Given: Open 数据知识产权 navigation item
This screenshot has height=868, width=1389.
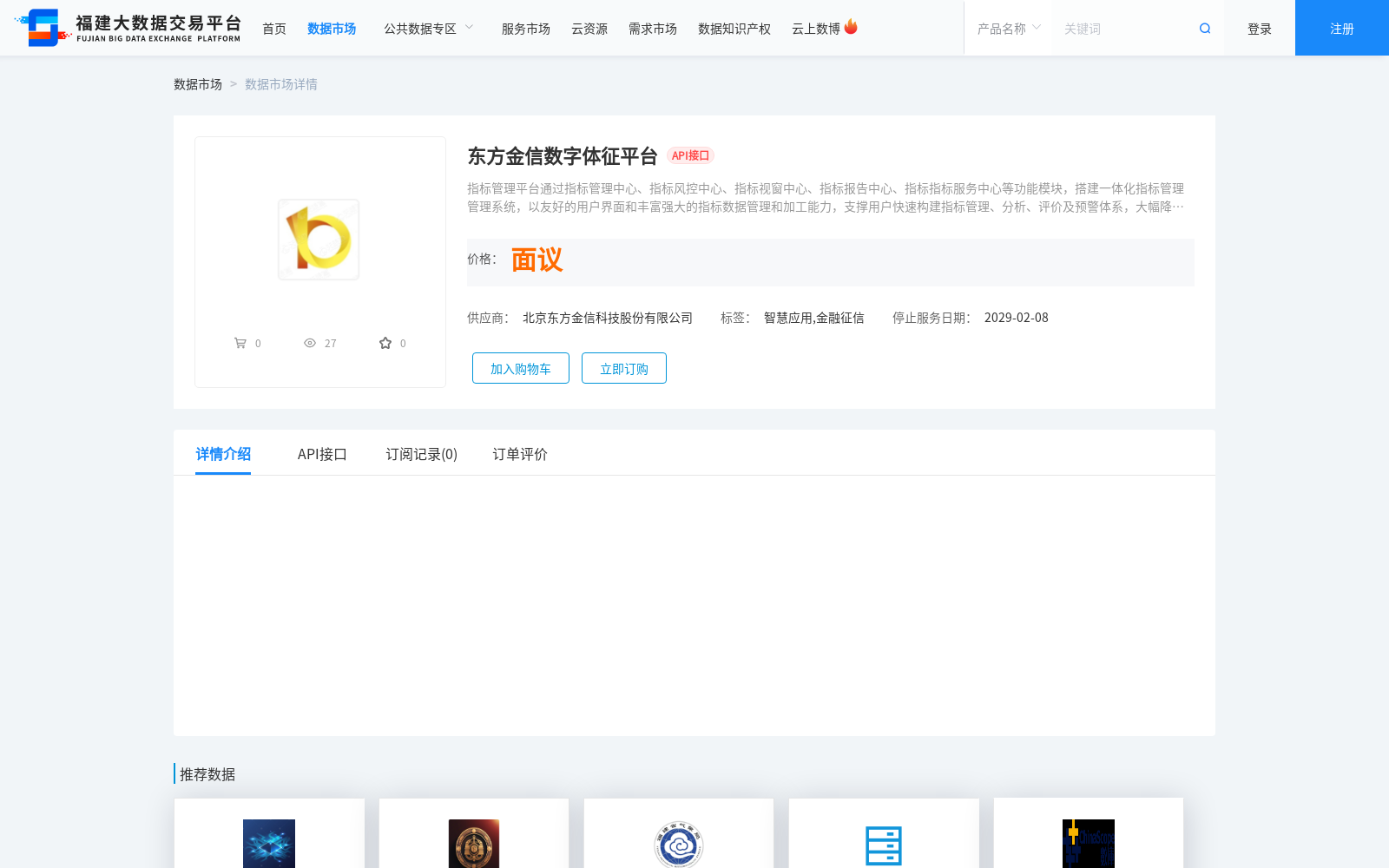Looking at the screenshot, I should tap(734, 29).
